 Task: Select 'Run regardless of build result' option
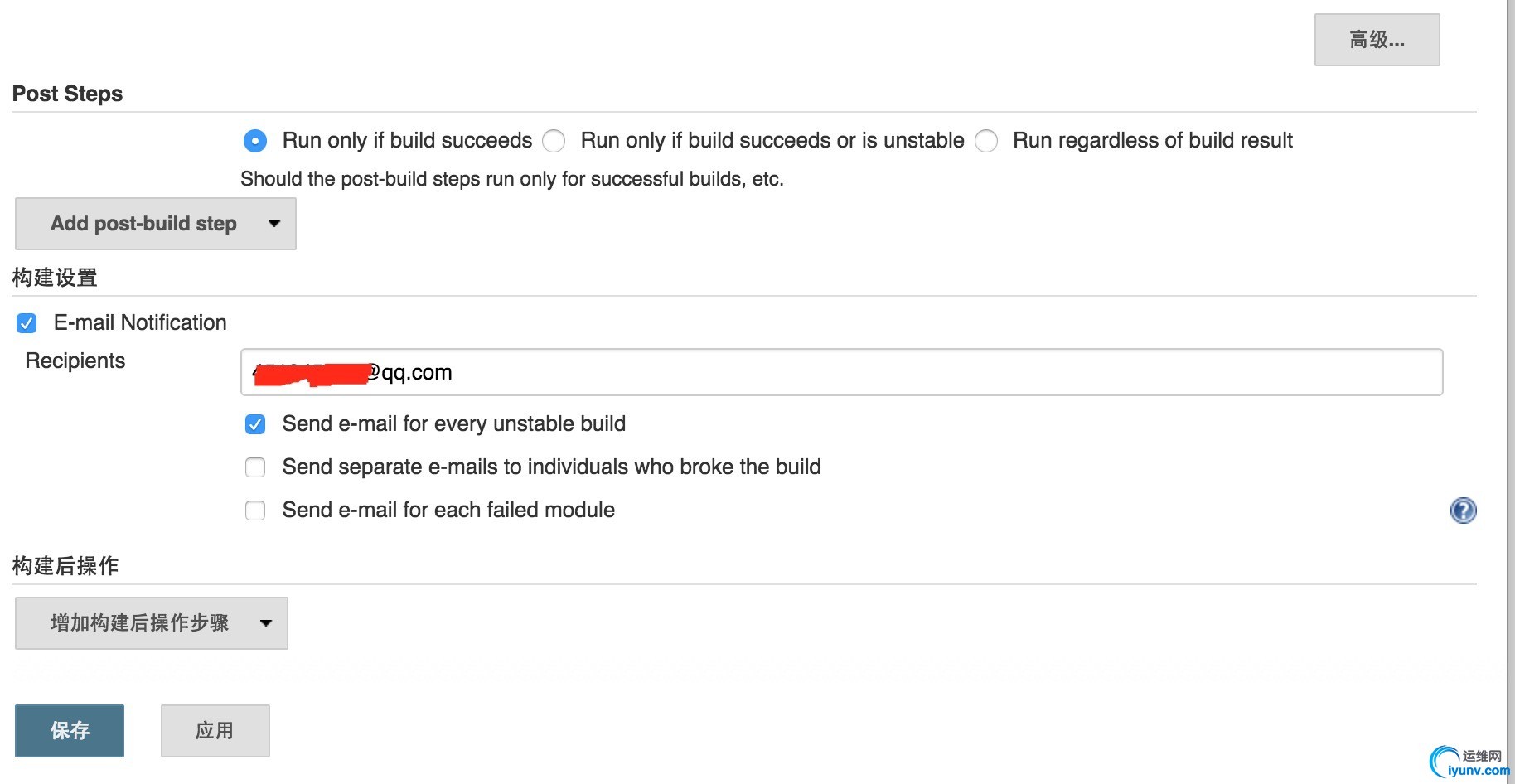click(986, 141)
